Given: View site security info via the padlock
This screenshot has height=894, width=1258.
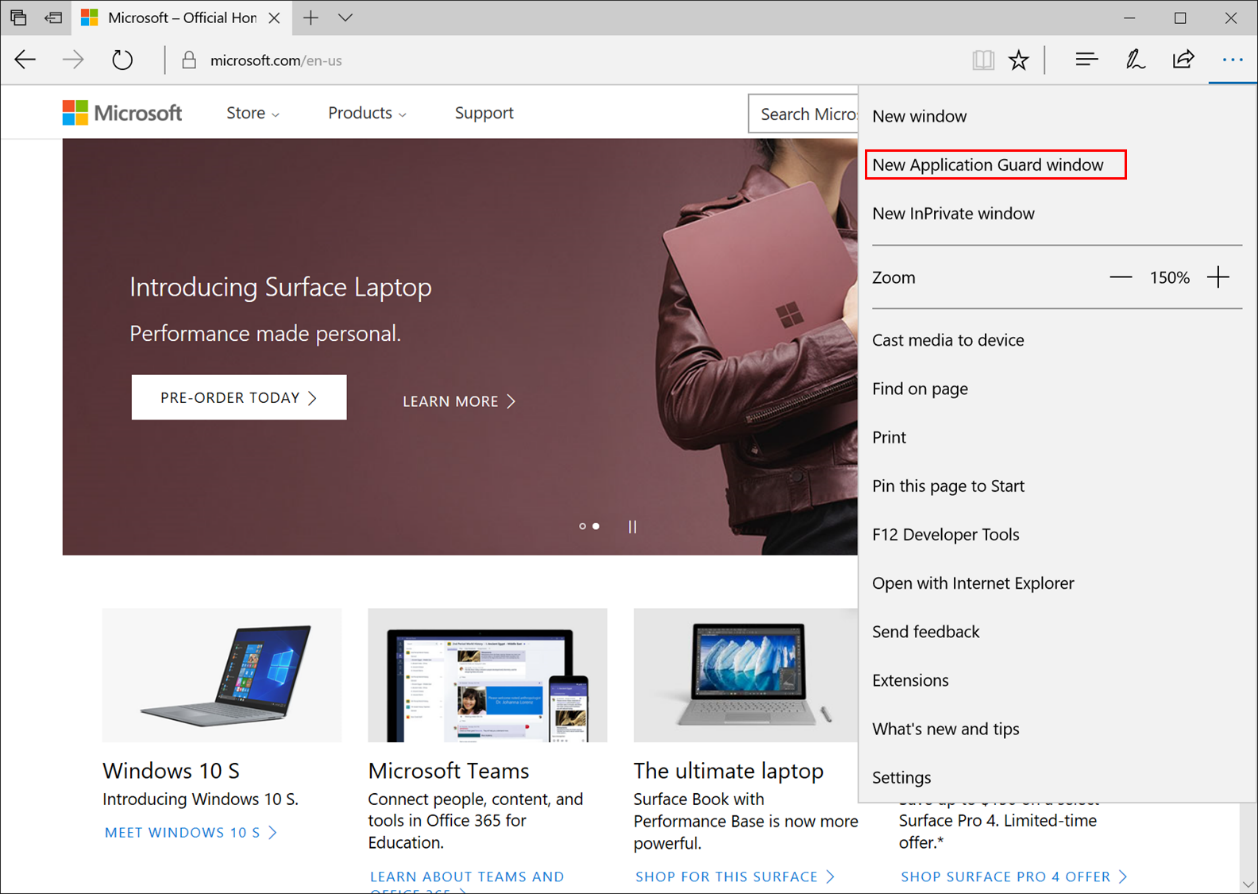Looking at the screenshot, I should (188, 60).
